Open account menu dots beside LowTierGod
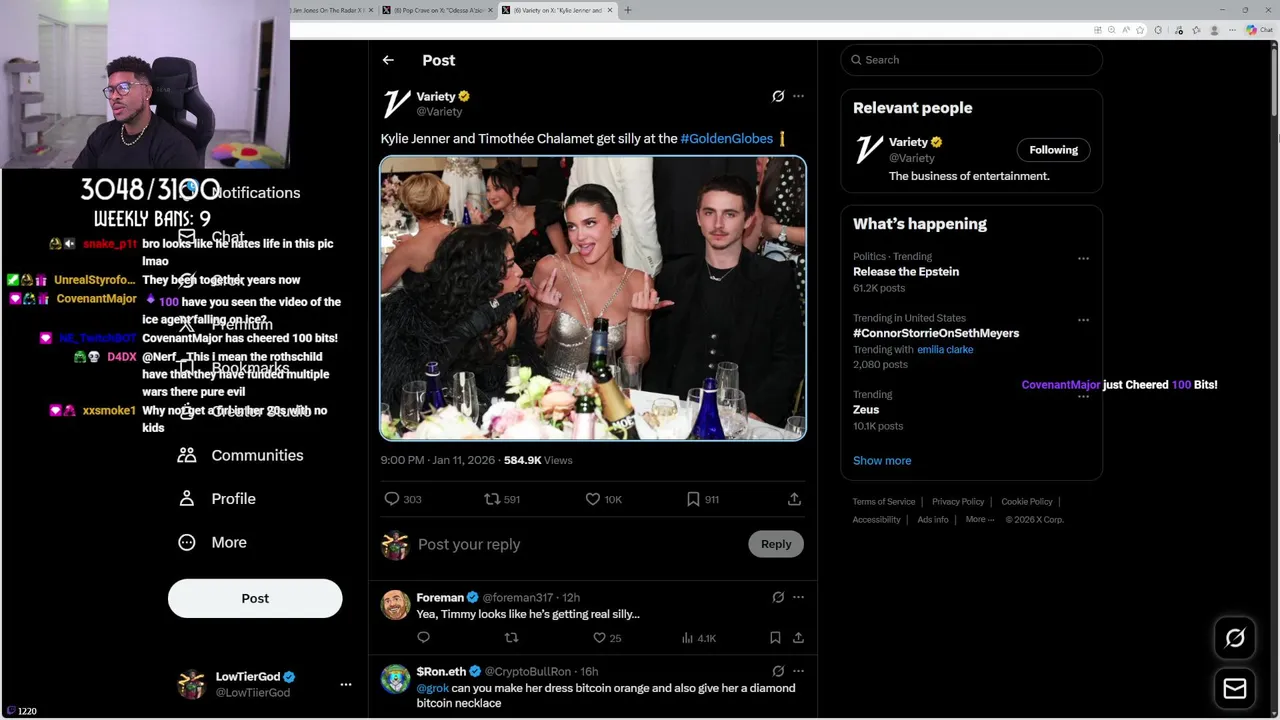 tap(346, 685)
